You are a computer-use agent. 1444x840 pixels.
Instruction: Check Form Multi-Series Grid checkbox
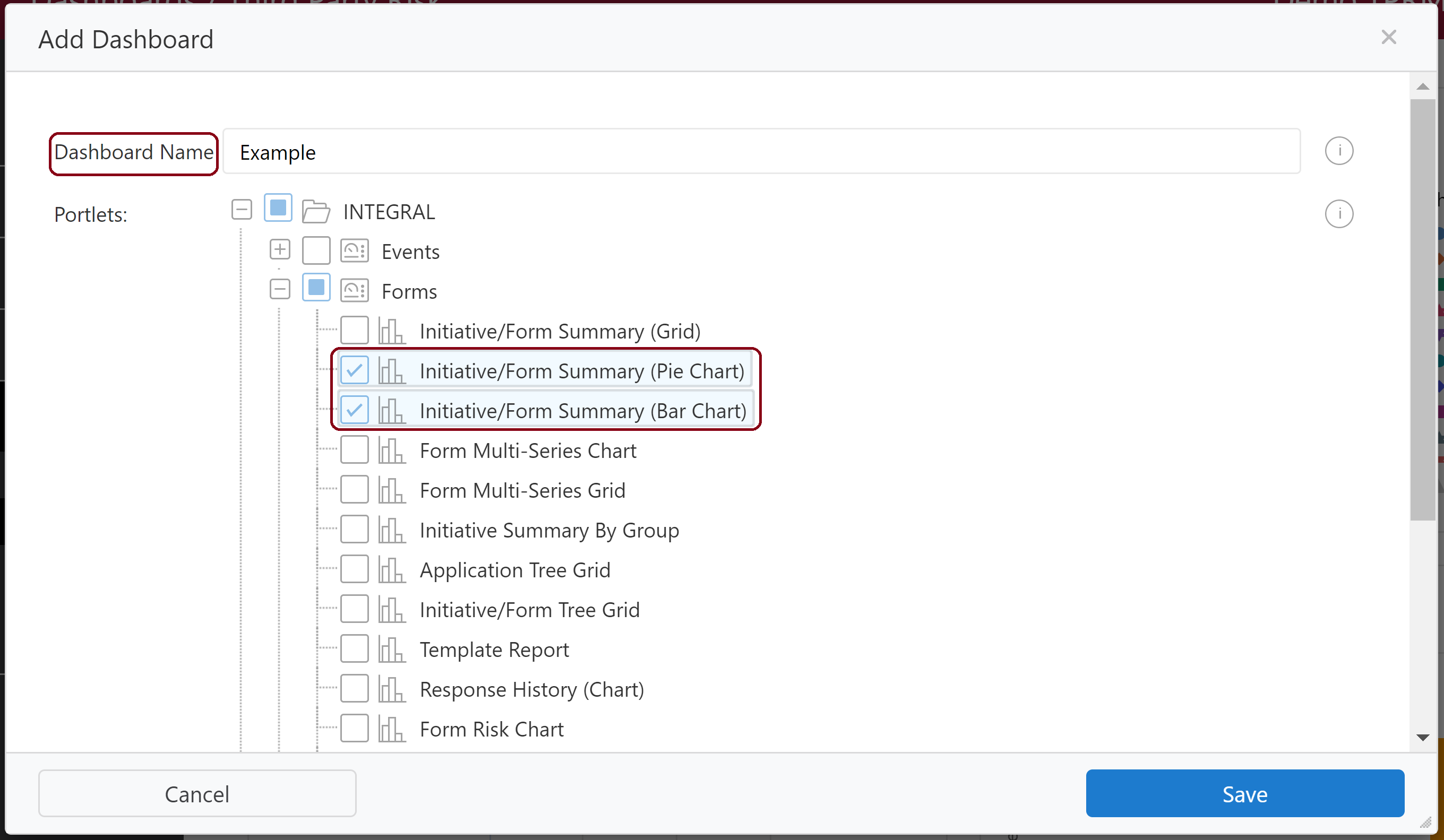pos(354,489)
